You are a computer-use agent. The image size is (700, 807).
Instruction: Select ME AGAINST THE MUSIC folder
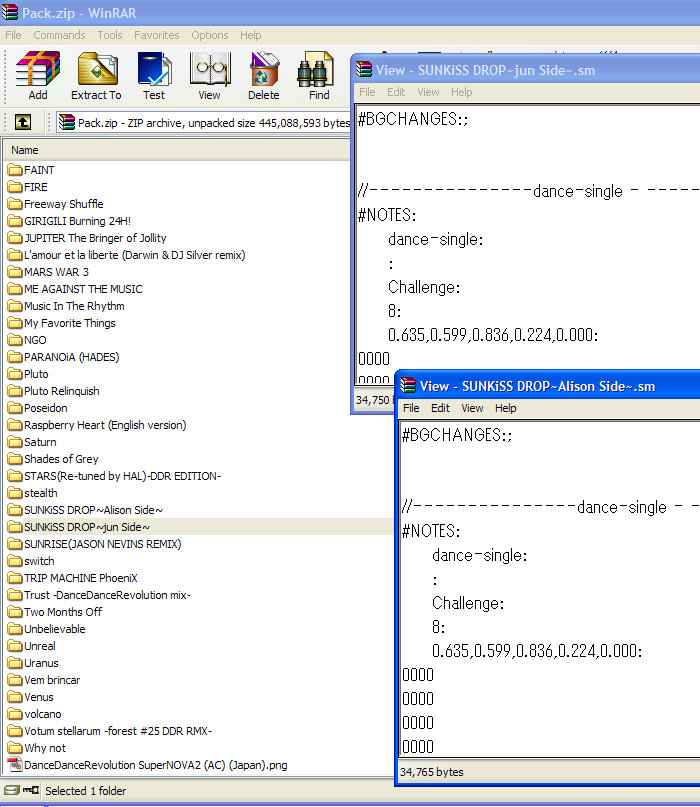(x=83, y=289)
